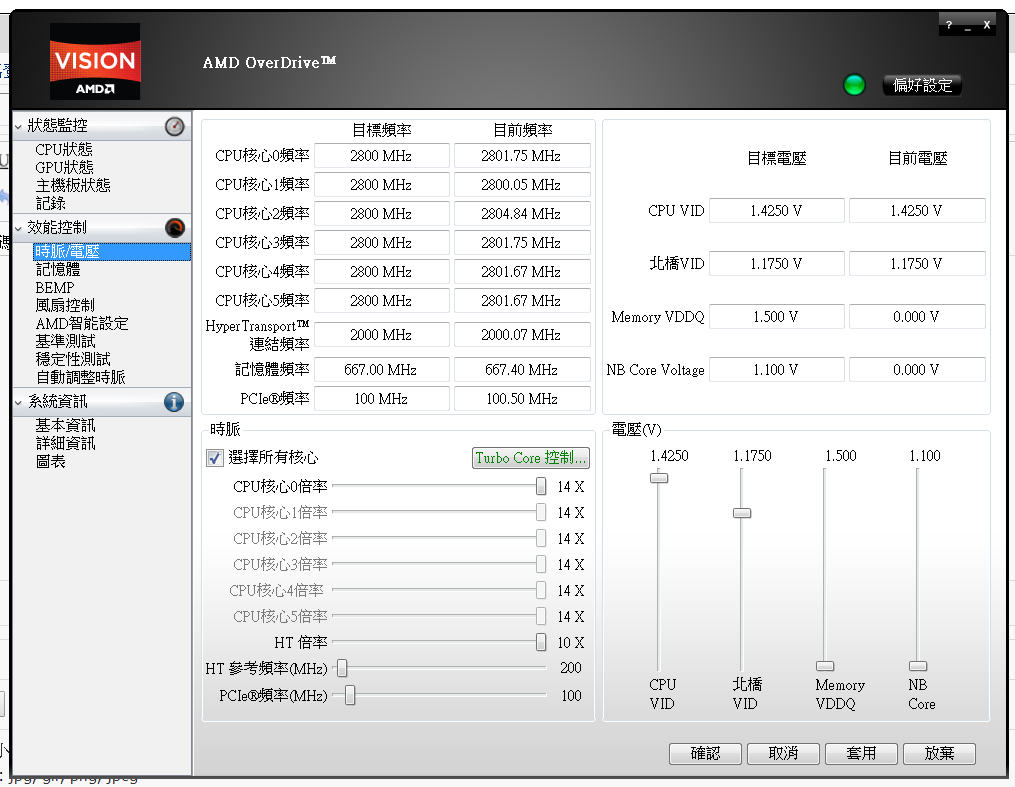Click the CPU核心4倍率 slider handle
This screenshot has width=1015, height=787.
pos(541,590)
